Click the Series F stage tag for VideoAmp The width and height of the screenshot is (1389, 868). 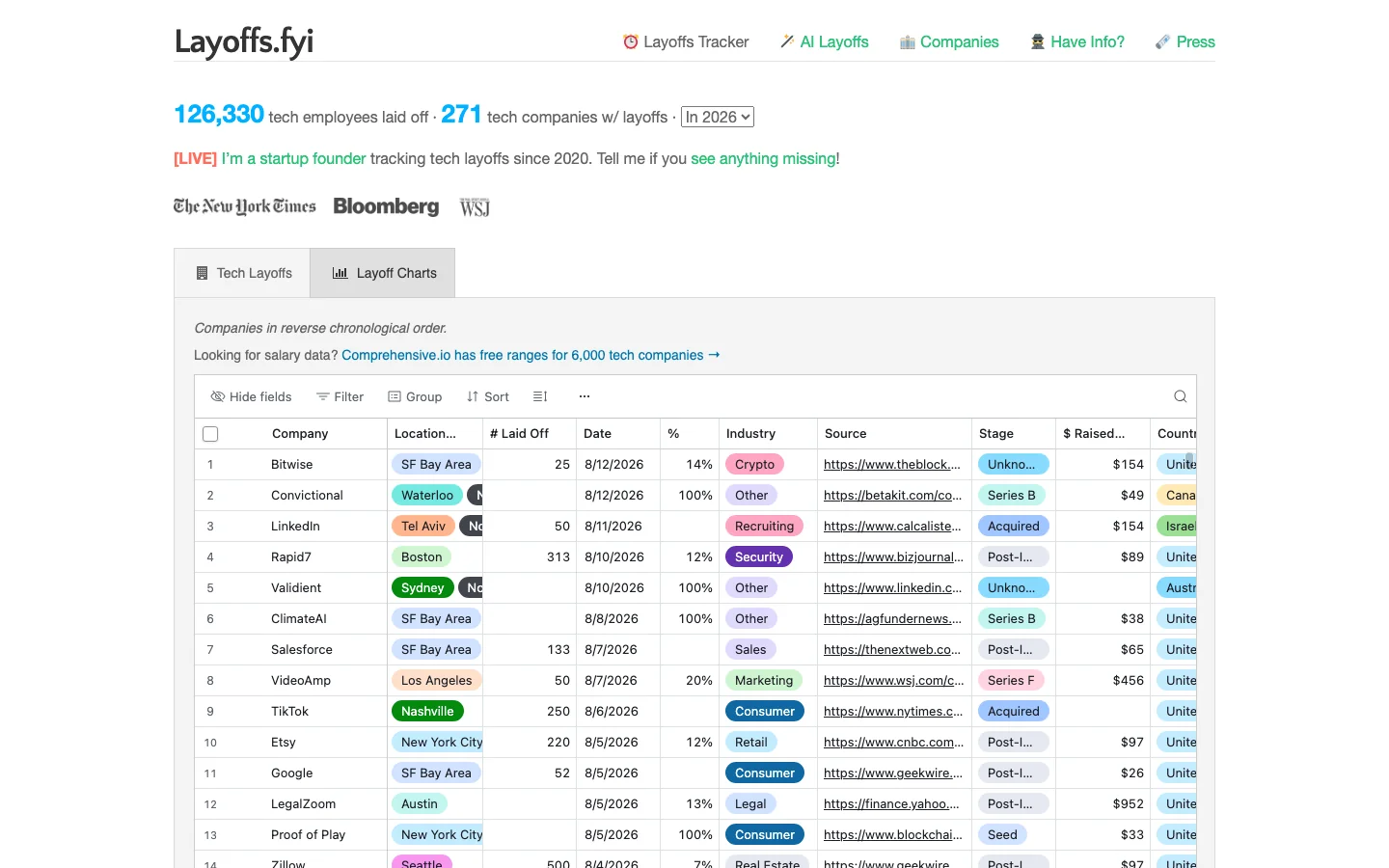point(1011,680)
